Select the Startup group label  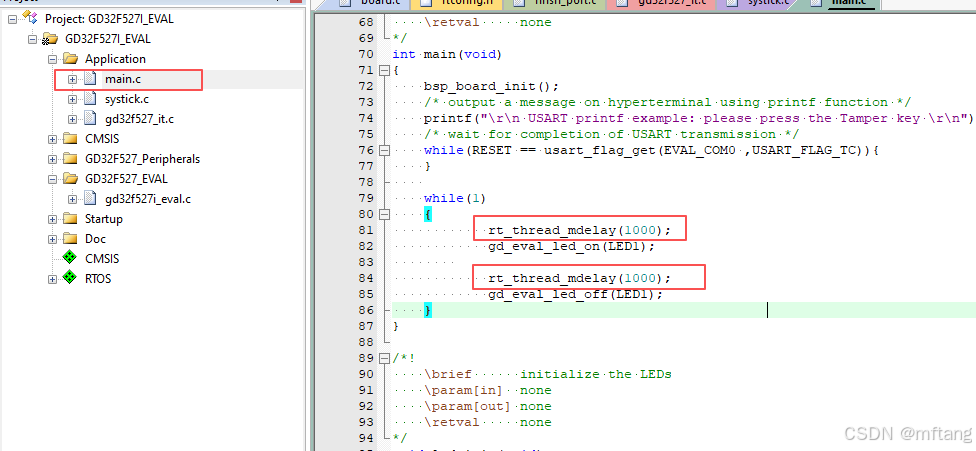point(104,219)
